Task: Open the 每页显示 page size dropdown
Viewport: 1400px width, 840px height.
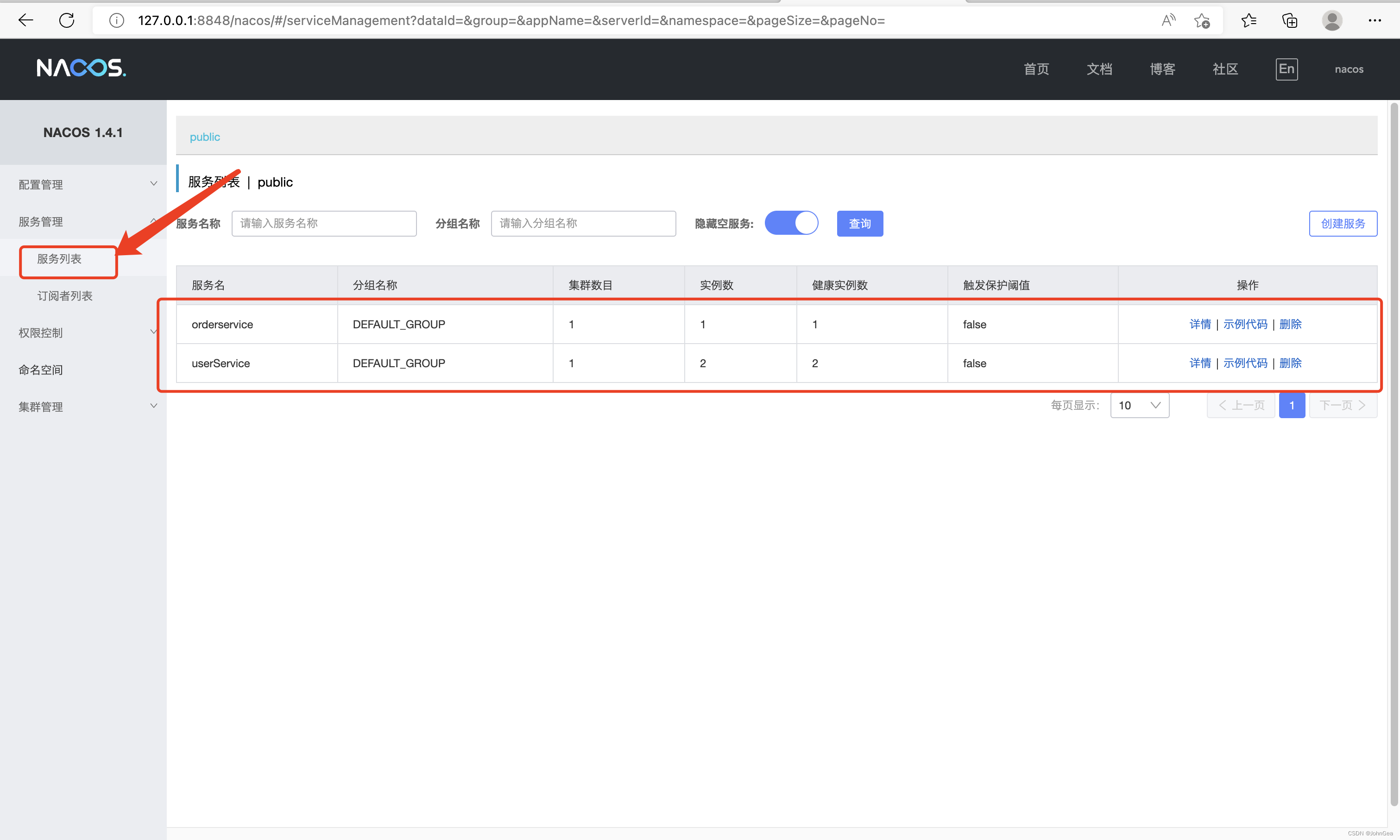Action: pos(1140,405)
